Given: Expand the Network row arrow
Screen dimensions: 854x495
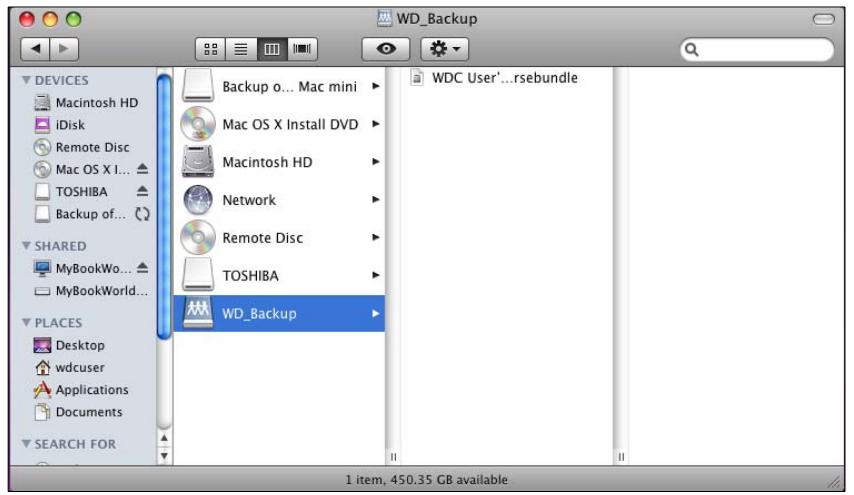Looking at the screenshot, I should click(x=375, y=200).
